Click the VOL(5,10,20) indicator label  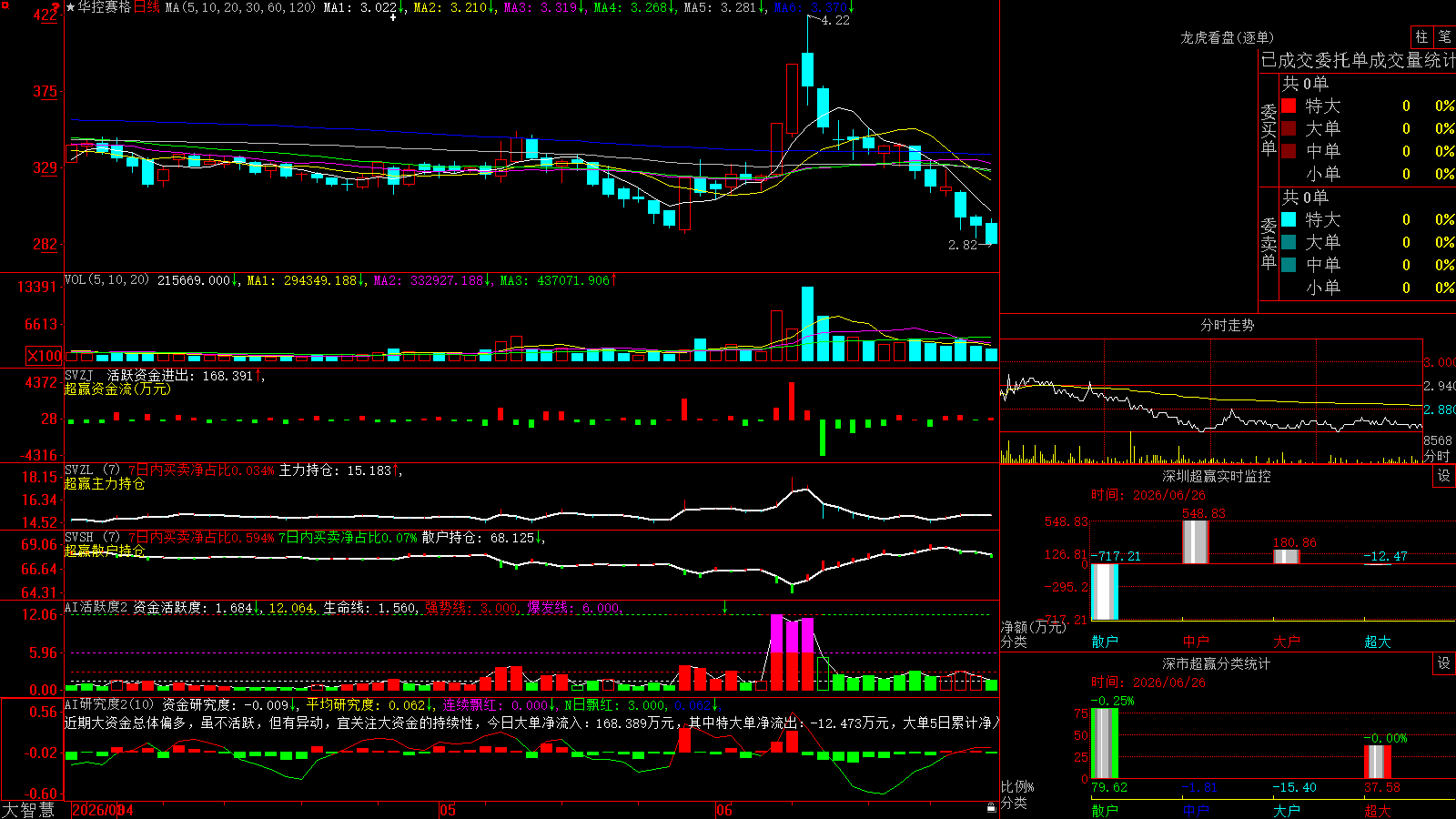tap(106, 280)
